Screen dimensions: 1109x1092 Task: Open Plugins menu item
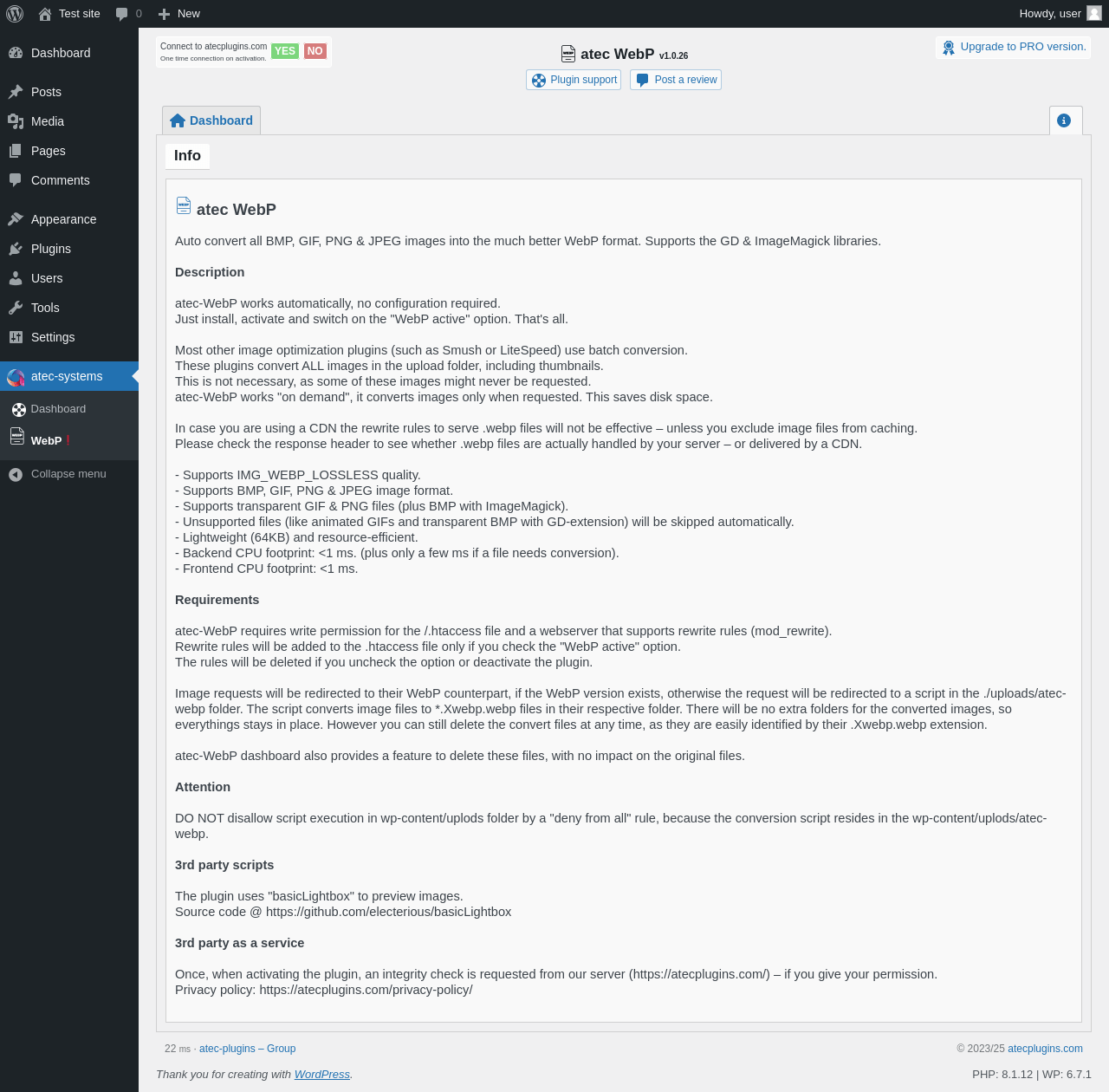tap(69, 249)
